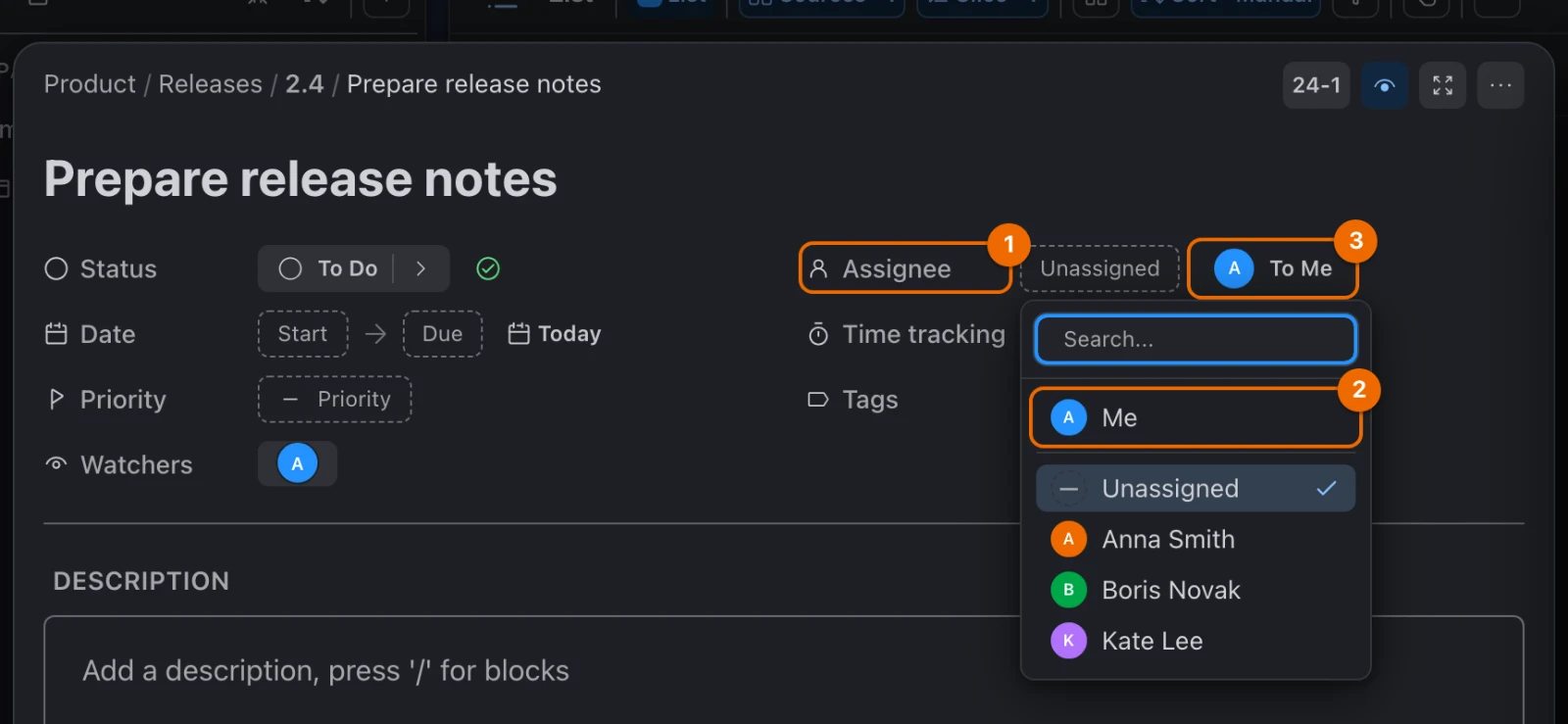Click the watcher avatar A
The width and height of the screenshot is (1568, 724).
[x=298, y=463]
